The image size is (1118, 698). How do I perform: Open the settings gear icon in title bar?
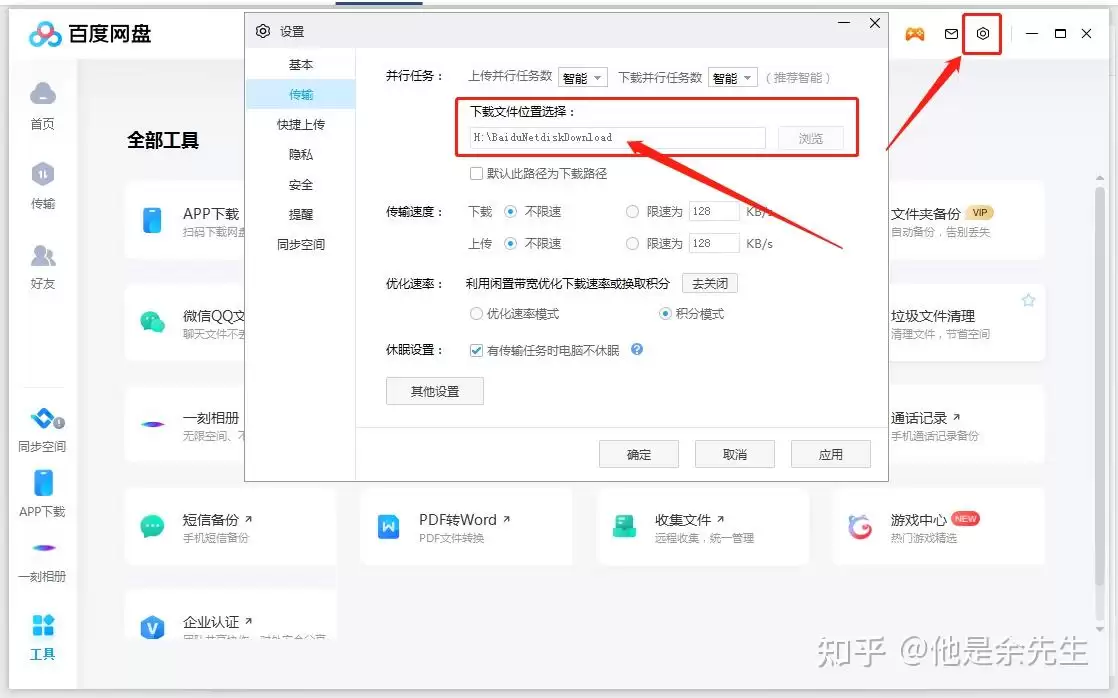tap(983, 34)
